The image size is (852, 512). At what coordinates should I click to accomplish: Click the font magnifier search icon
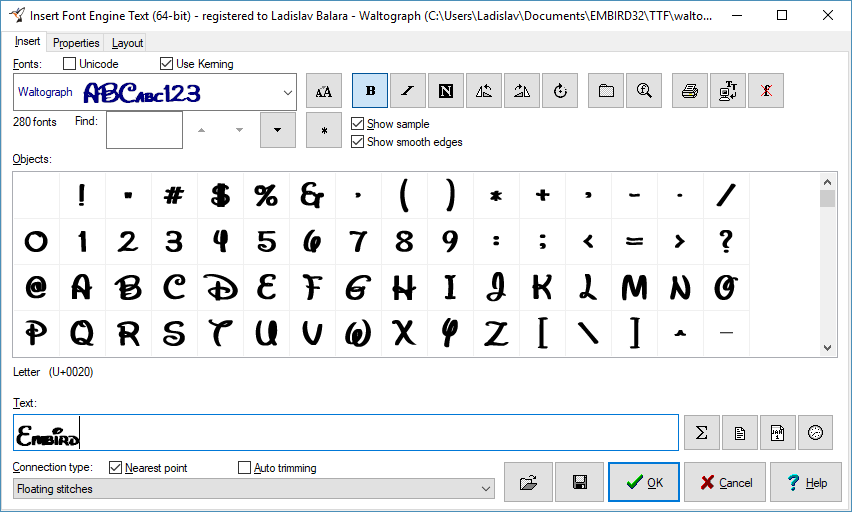644,91
